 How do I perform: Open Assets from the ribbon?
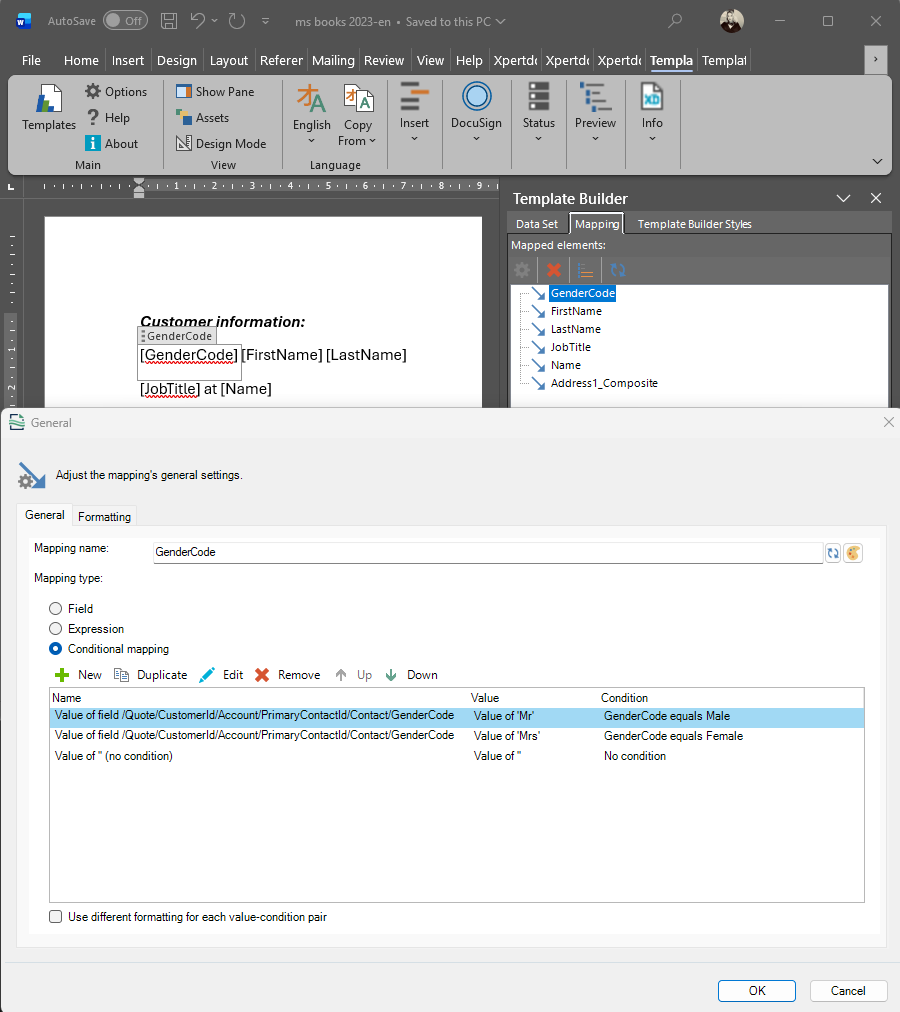click(x=203, y=117)
